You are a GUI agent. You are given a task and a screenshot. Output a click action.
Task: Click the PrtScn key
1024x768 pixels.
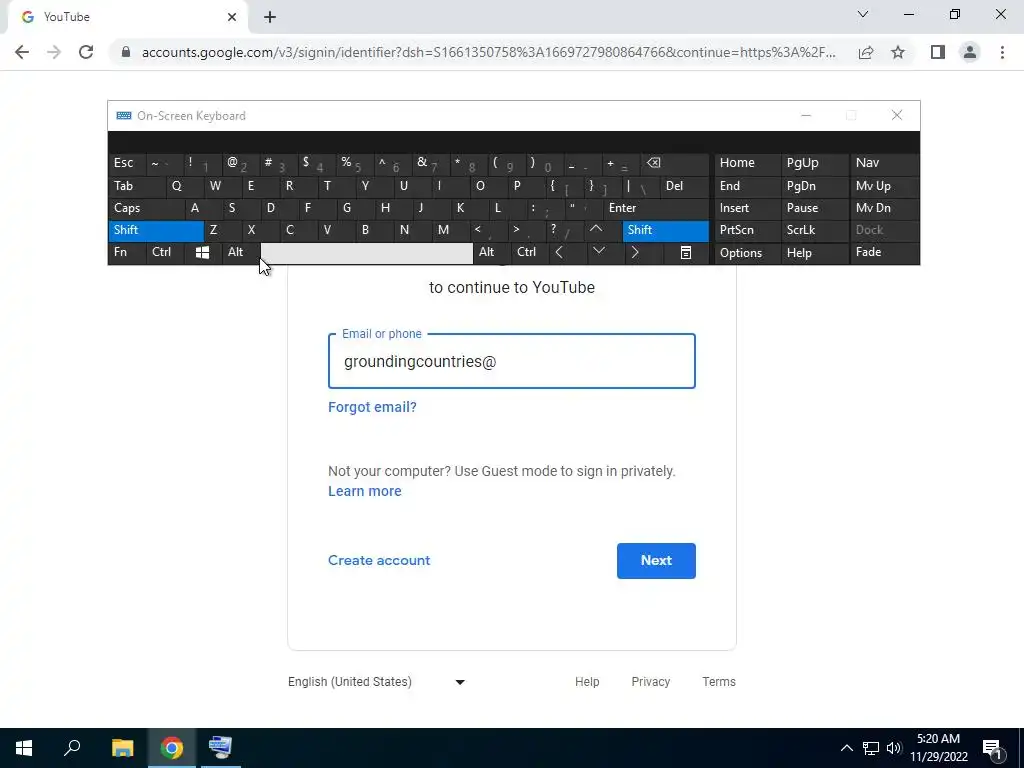(747, 230)
